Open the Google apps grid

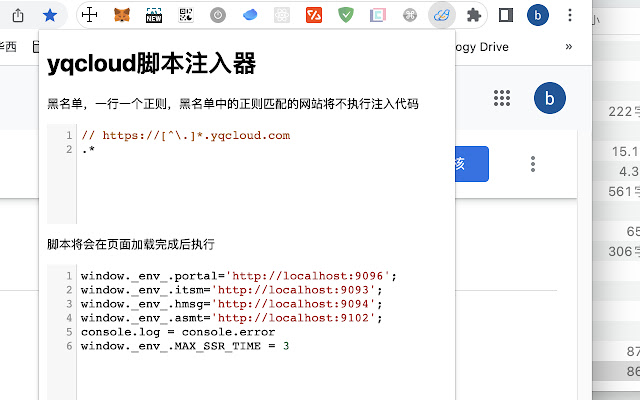[502, 98]
